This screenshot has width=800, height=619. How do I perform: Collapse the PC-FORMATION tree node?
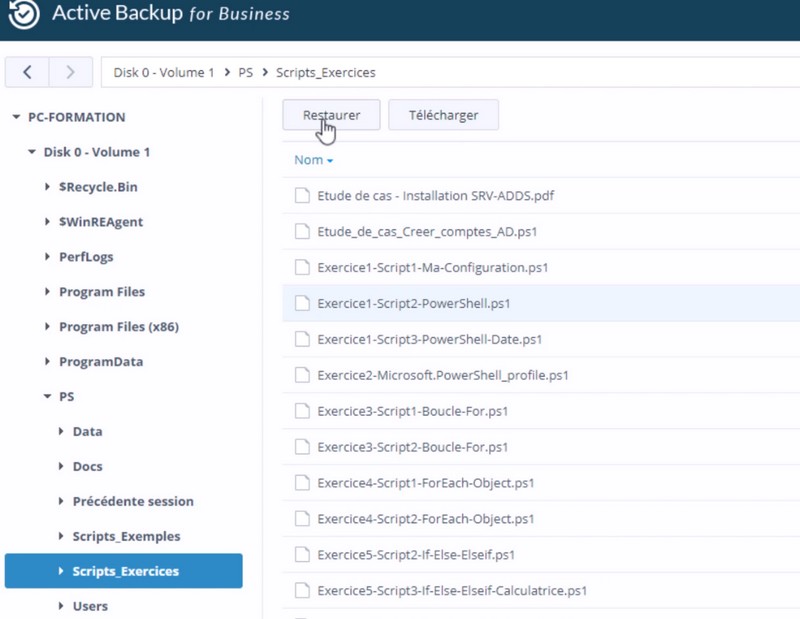(x=16, y=117)
